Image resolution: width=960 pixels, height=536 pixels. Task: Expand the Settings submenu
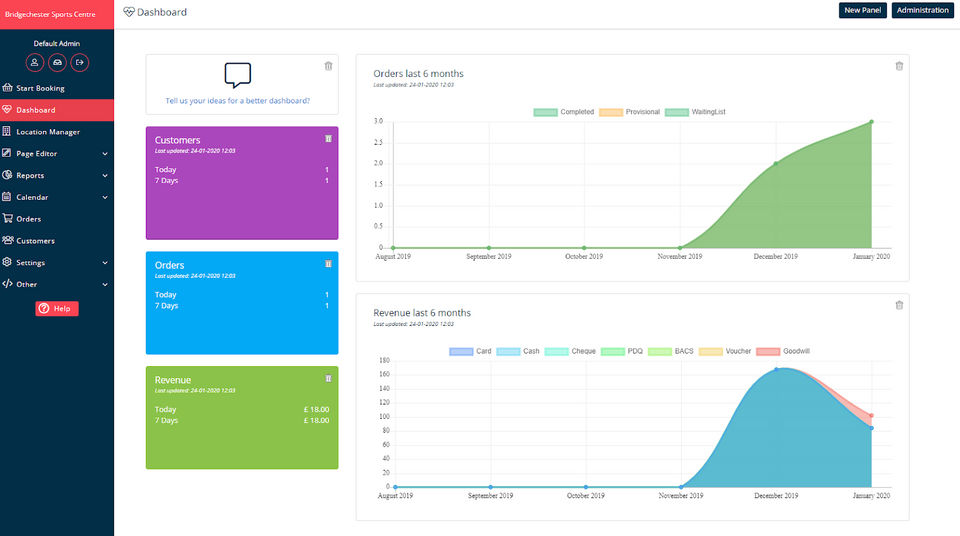pos(105,263)
